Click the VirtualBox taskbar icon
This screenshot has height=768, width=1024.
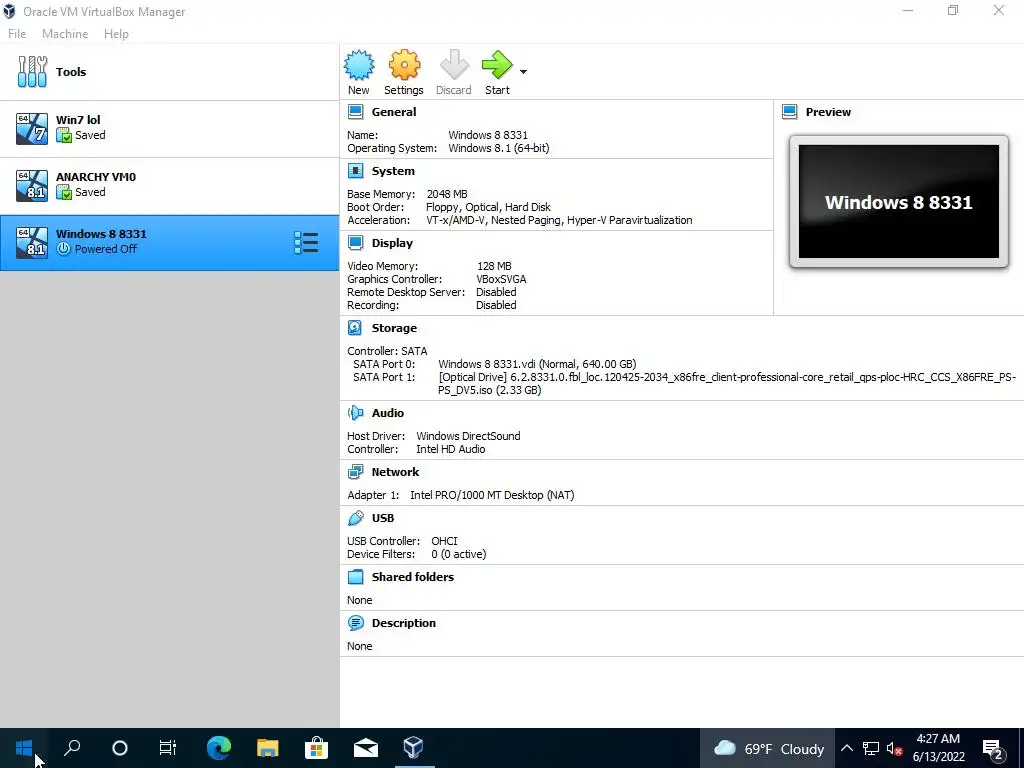(413, 748)
